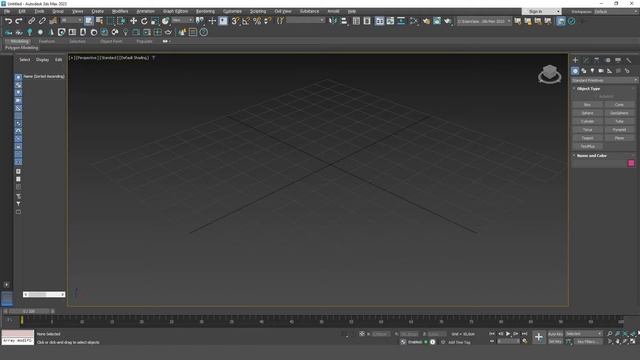Select the Link tool icon
The width and height of the screenshot is (640, 360).
coord(31,21)
